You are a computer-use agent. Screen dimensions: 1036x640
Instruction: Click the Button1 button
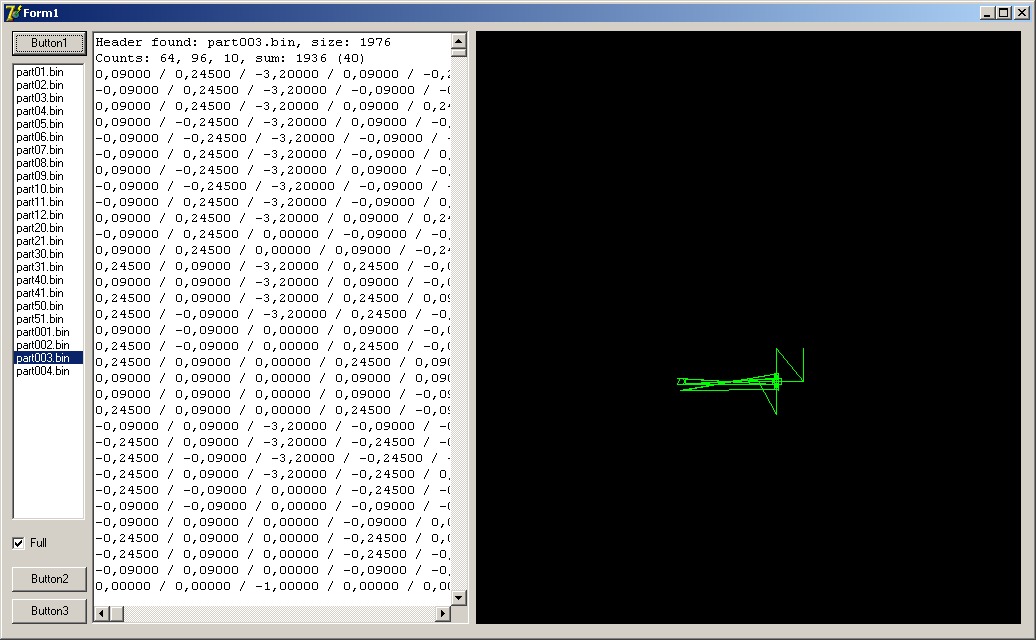(49, 43)
